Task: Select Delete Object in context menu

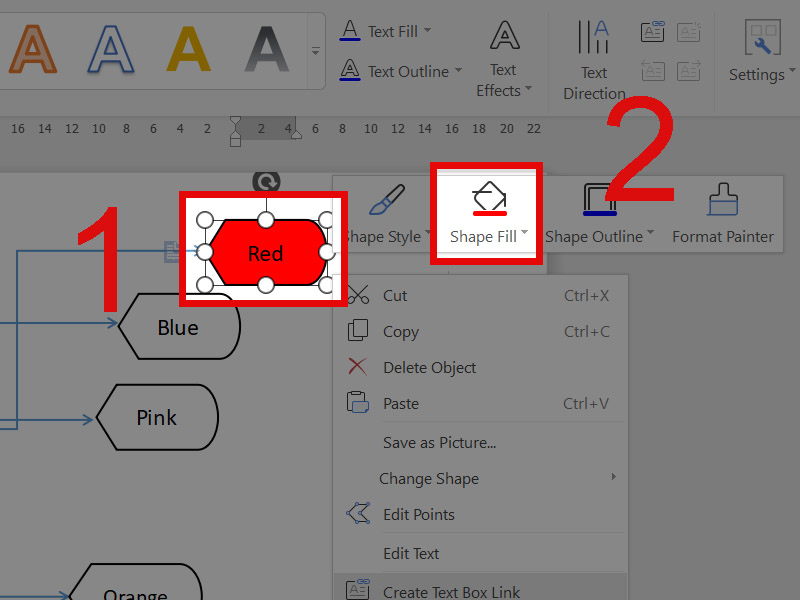Action: [429, 367]
